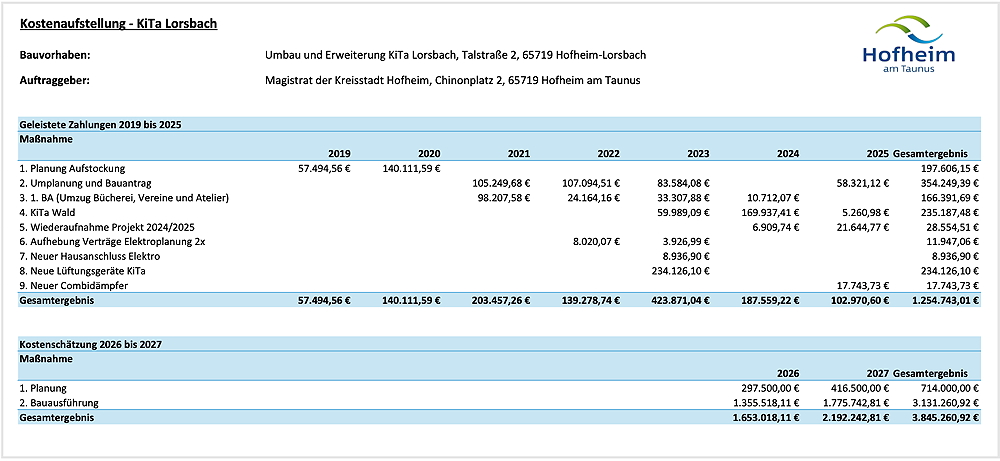Screen dimensions: 1000x461
Task: Click the Auftraggeber label
Action: point(54,80)
